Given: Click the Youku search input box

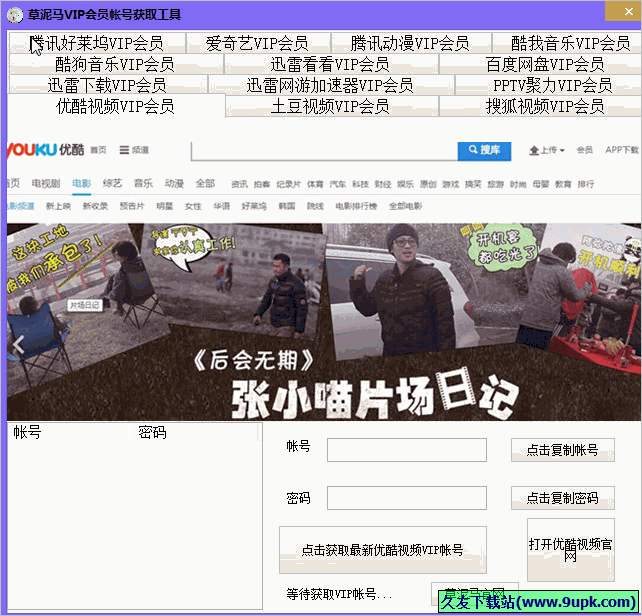Looking at the screenshot, I should [x=324, y=151].
